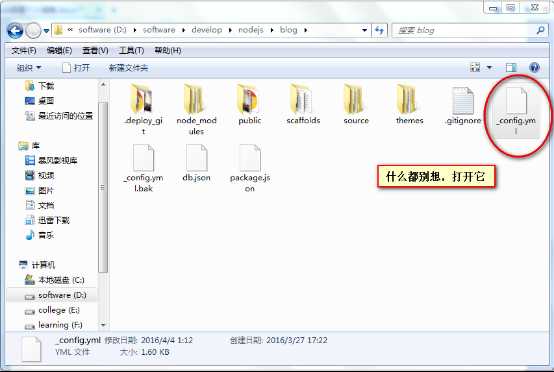Select the public folder
The height and width of the screenshot is (372, 554).
249,104
